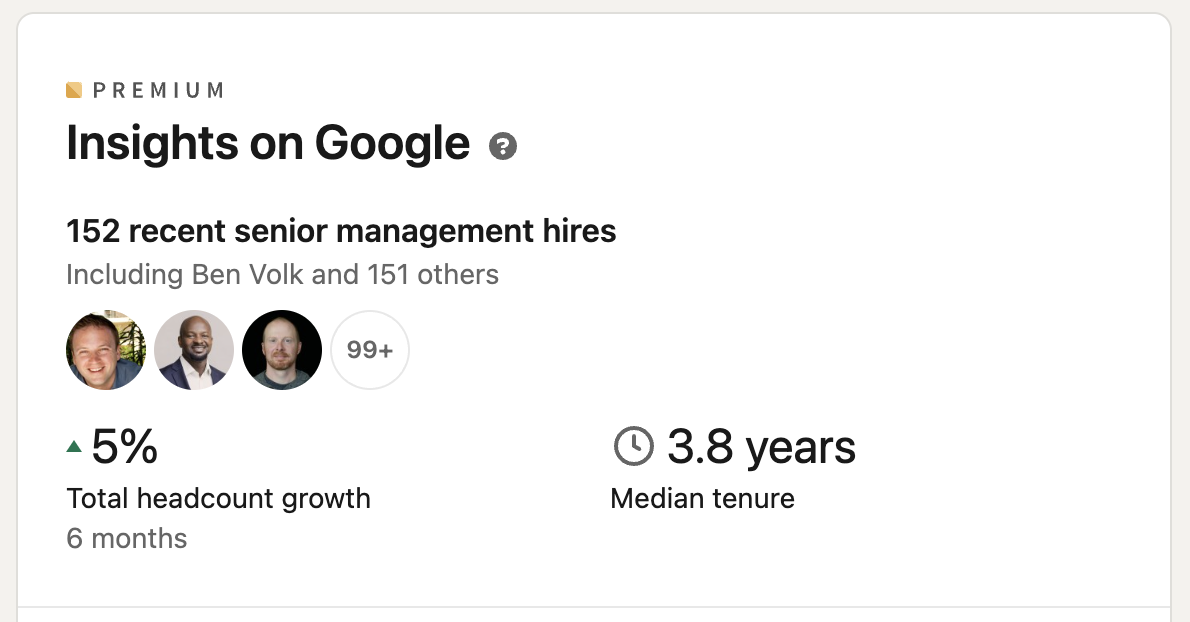The height and width of the screenshot is (622, 1190).
Task: Click the Total headcount growth label
Action: click(x=218, y=498)
